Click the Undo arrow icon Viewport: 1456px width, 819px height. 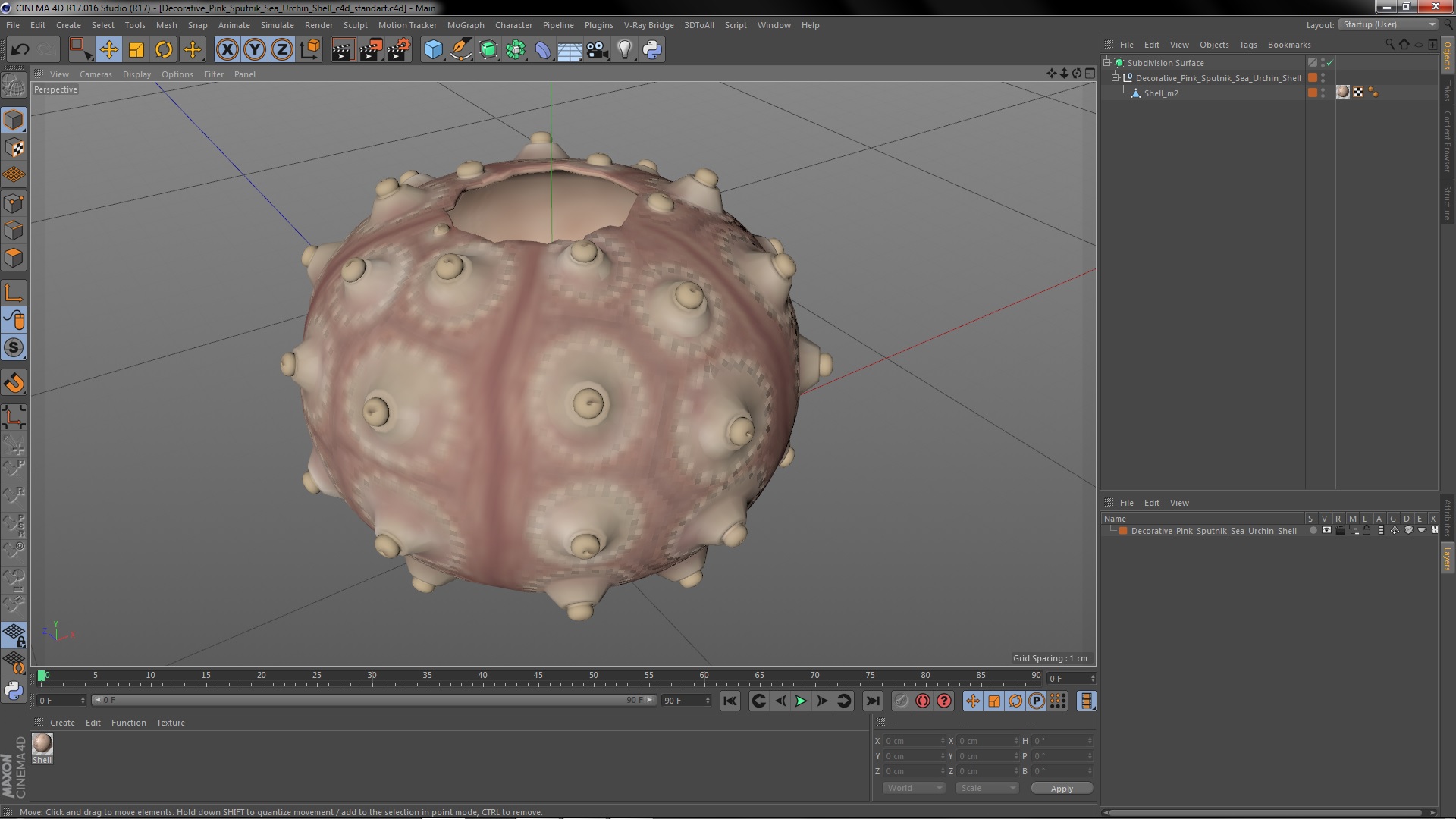(20, 50)
